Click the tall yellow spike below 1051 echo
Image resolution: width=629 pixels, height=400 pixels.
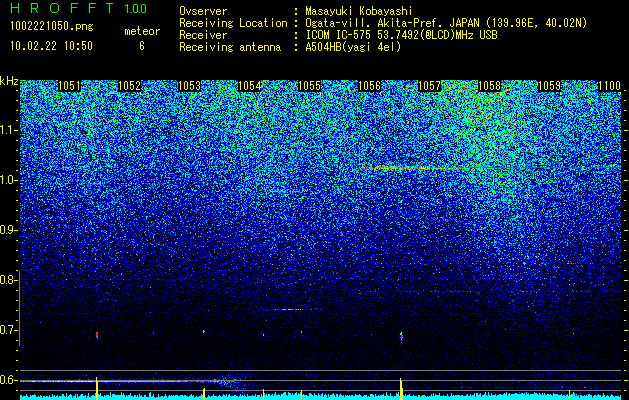(x=97, y=388)
